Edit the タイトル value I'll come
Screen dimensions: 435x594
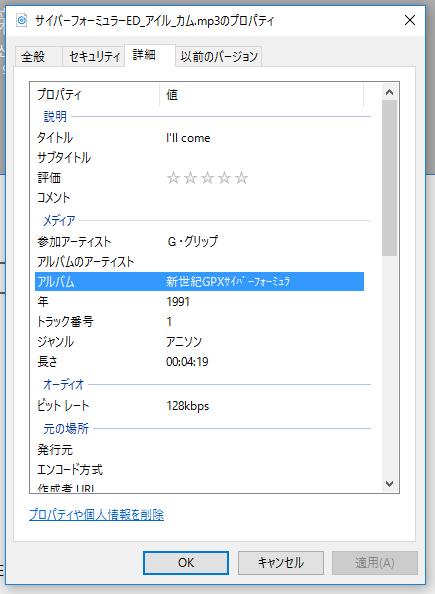[x=188, y=138]
